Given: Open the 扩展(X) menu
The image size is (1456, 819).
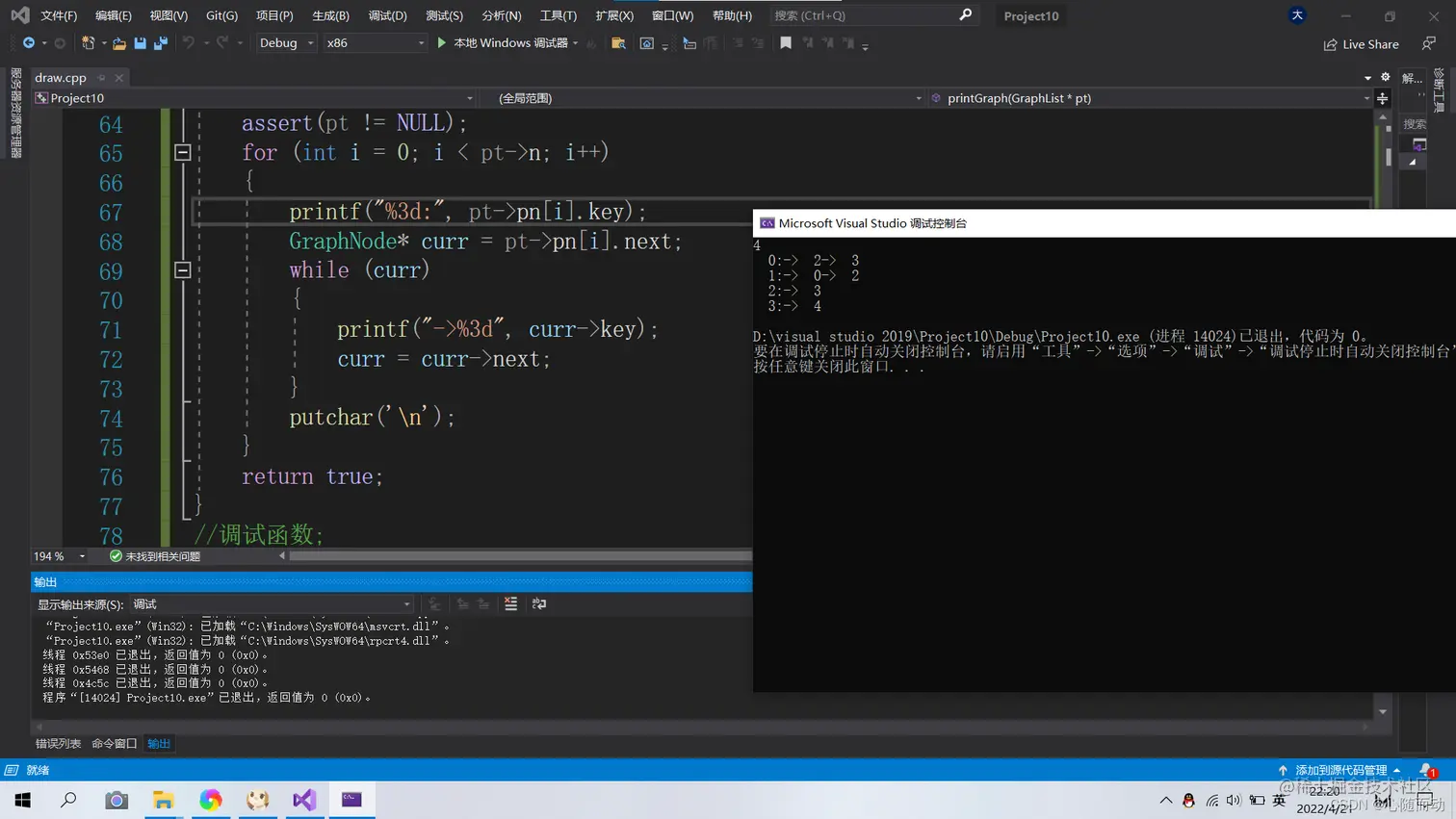Looking at the screenshot, I should 614,15.
